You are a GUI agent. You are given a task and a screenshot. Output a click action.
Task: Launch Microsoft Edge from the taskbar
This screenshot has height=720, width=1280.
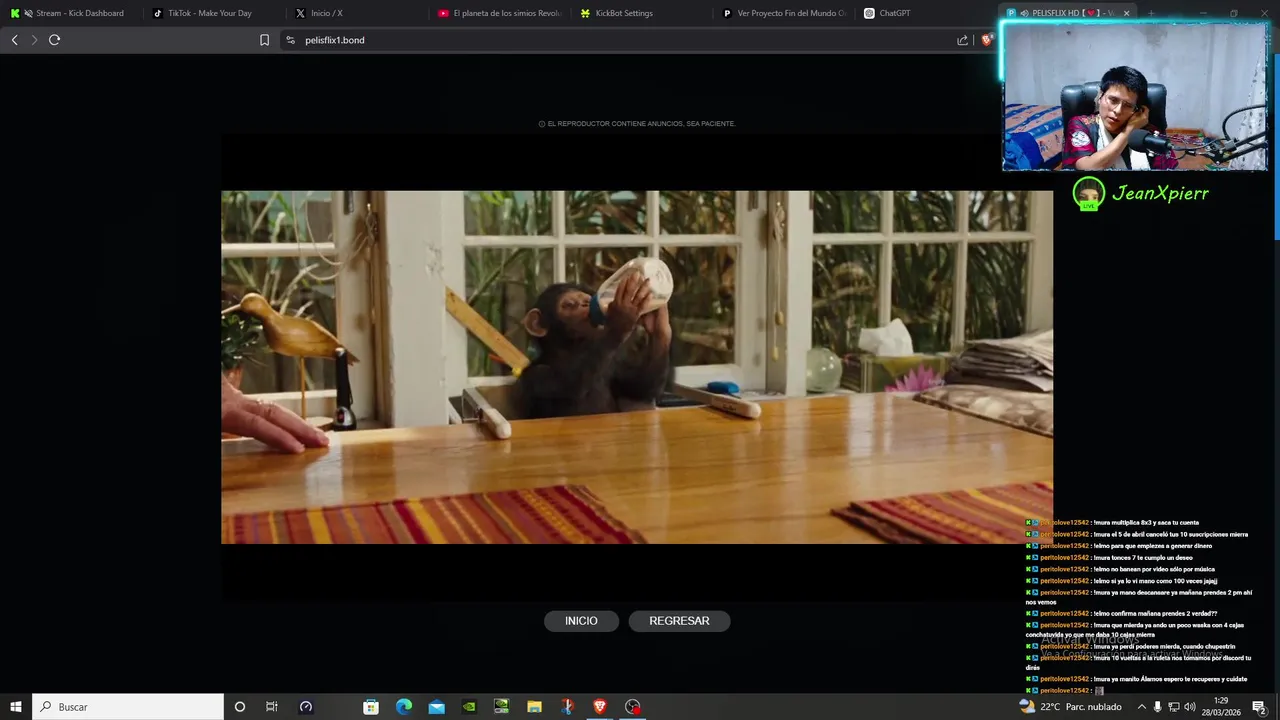click(x=403, y=707)
